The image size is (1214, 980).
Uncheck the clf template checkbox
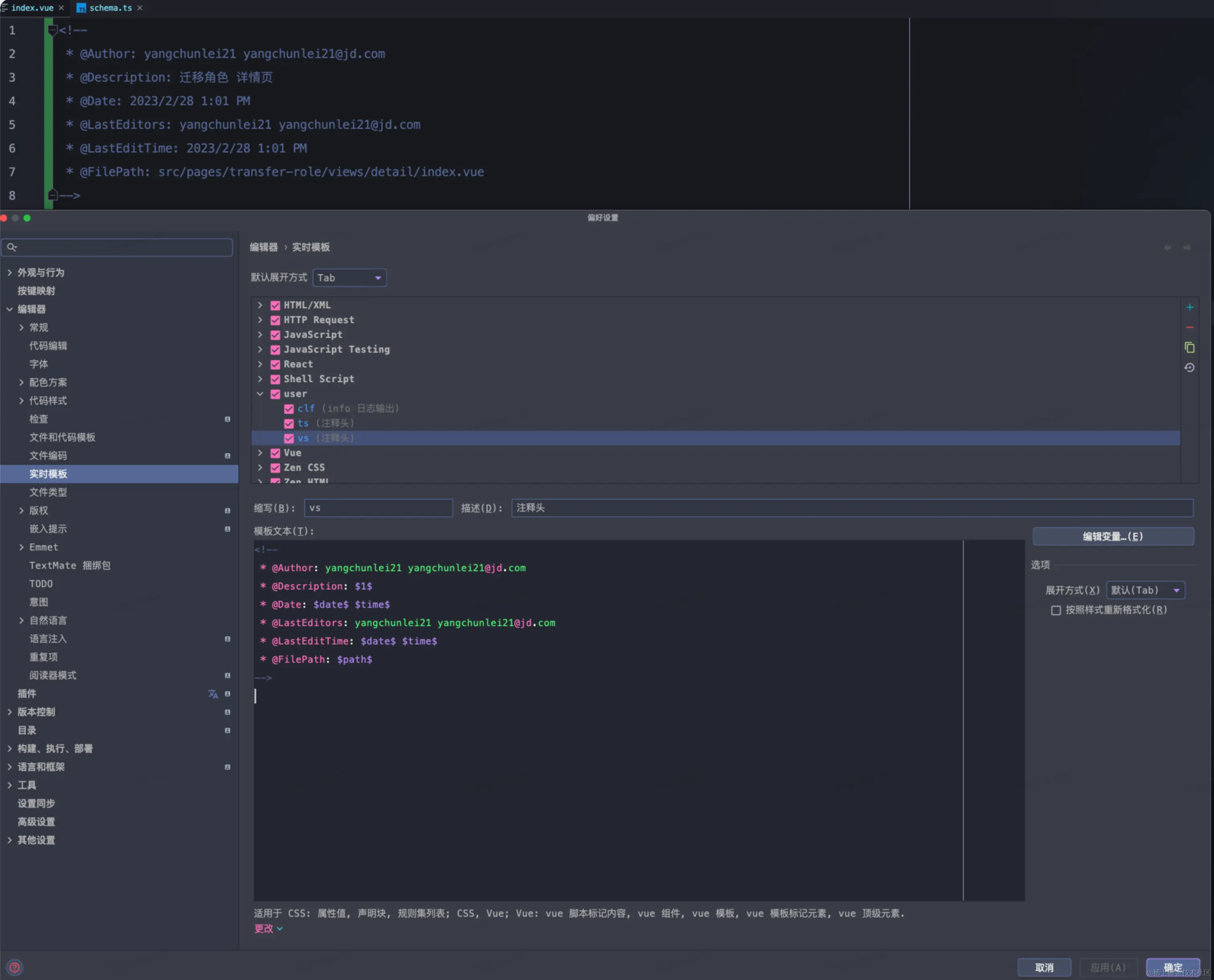click(x=289, y=409)
